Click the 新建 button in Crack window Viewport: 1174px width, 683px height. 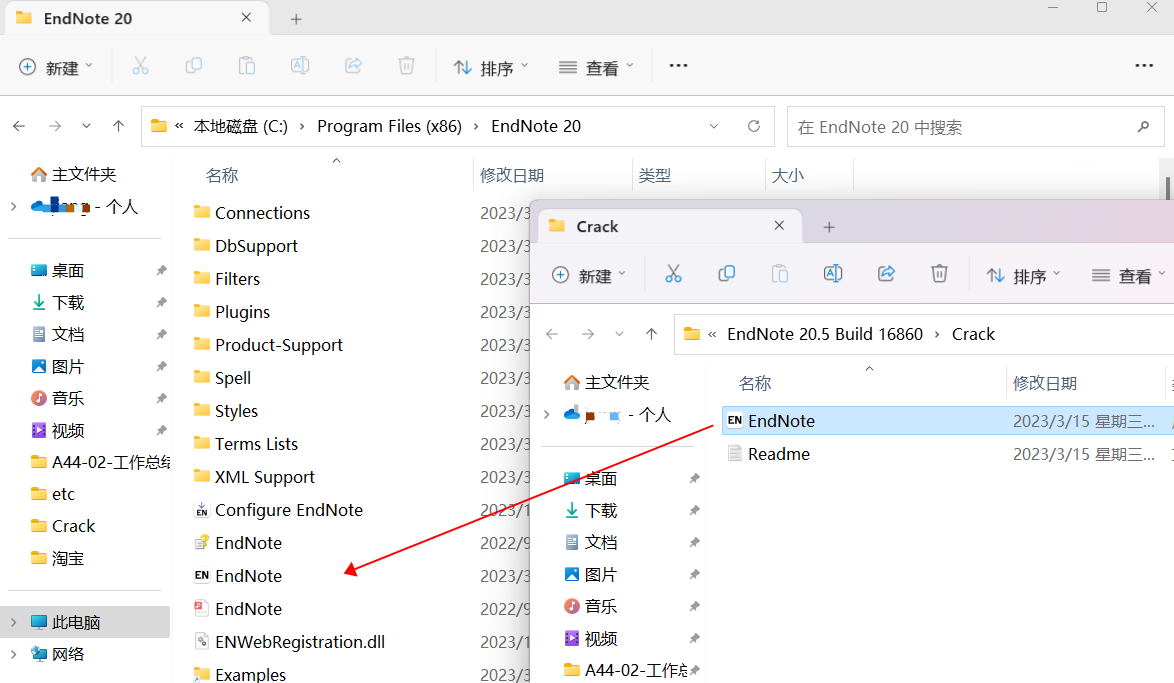pos(589,275)
